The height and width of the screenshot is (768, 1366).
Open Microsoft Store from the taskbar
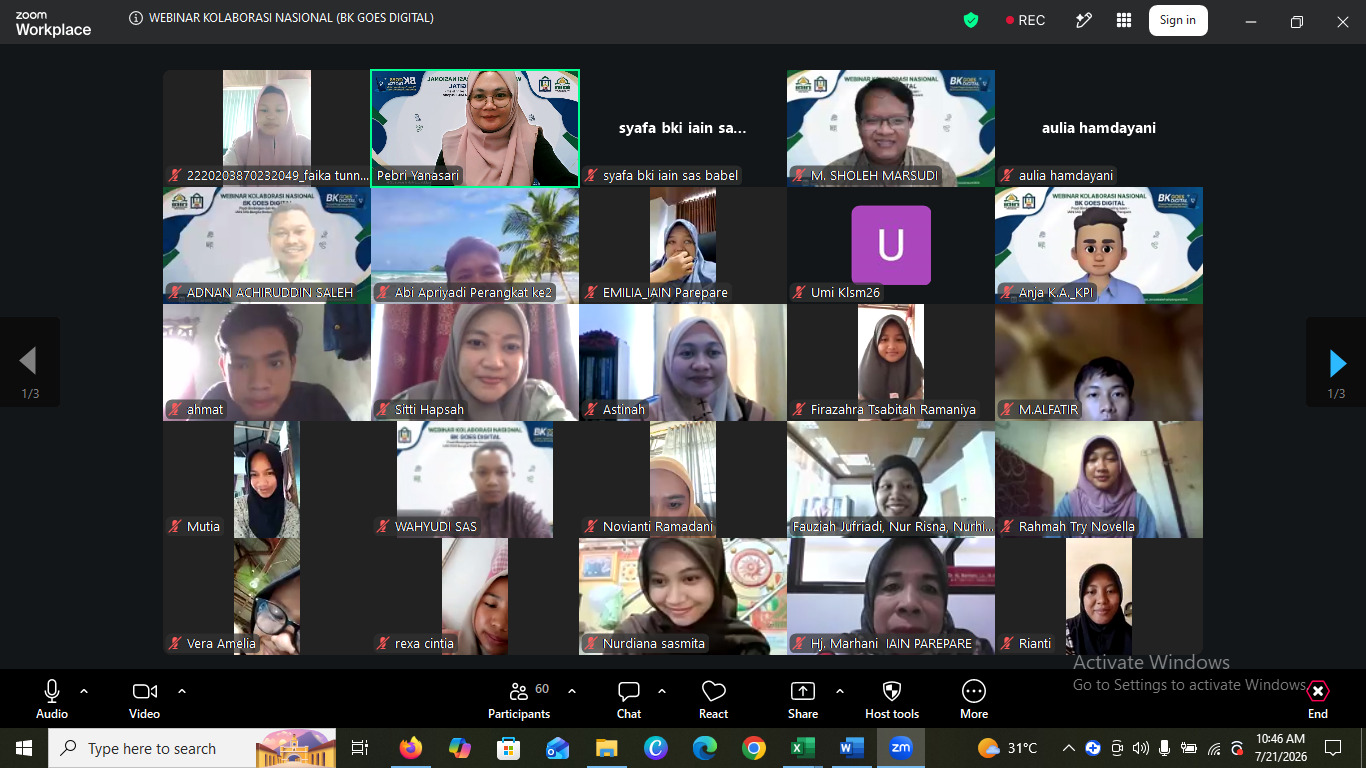tap(508, 748)
